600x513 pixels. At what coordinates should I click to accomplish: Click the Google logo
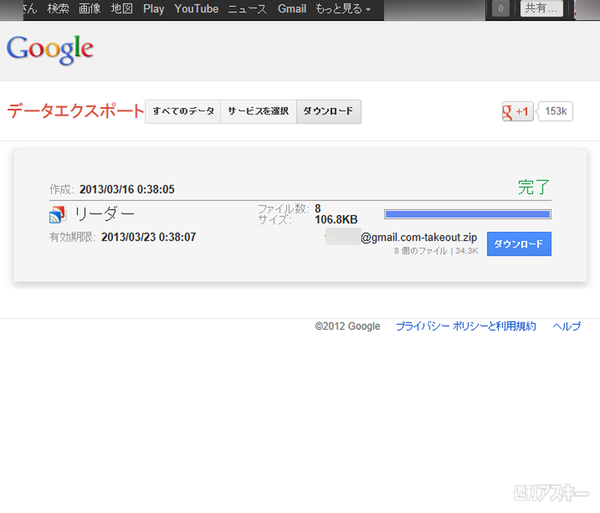tap(50, 50)
